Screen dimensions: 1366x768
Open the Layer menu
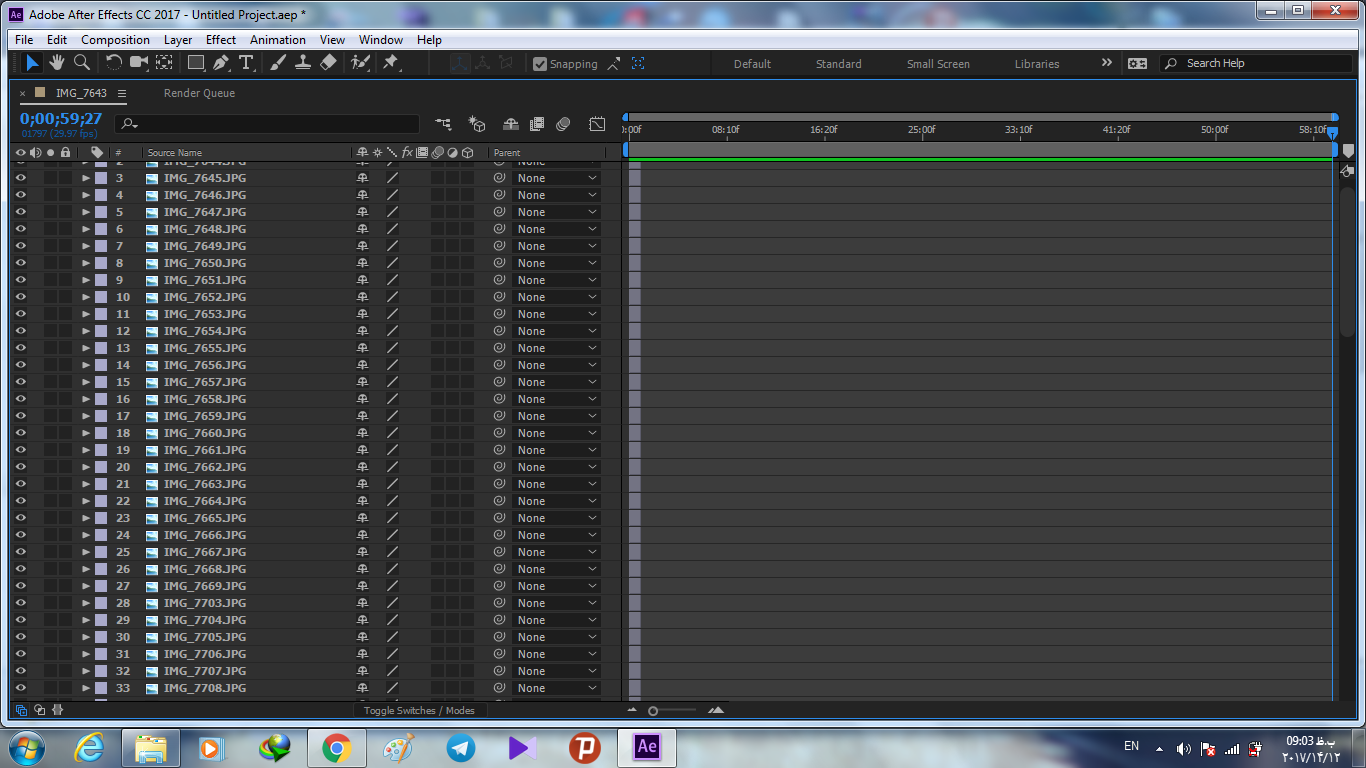tap(178, 40)
